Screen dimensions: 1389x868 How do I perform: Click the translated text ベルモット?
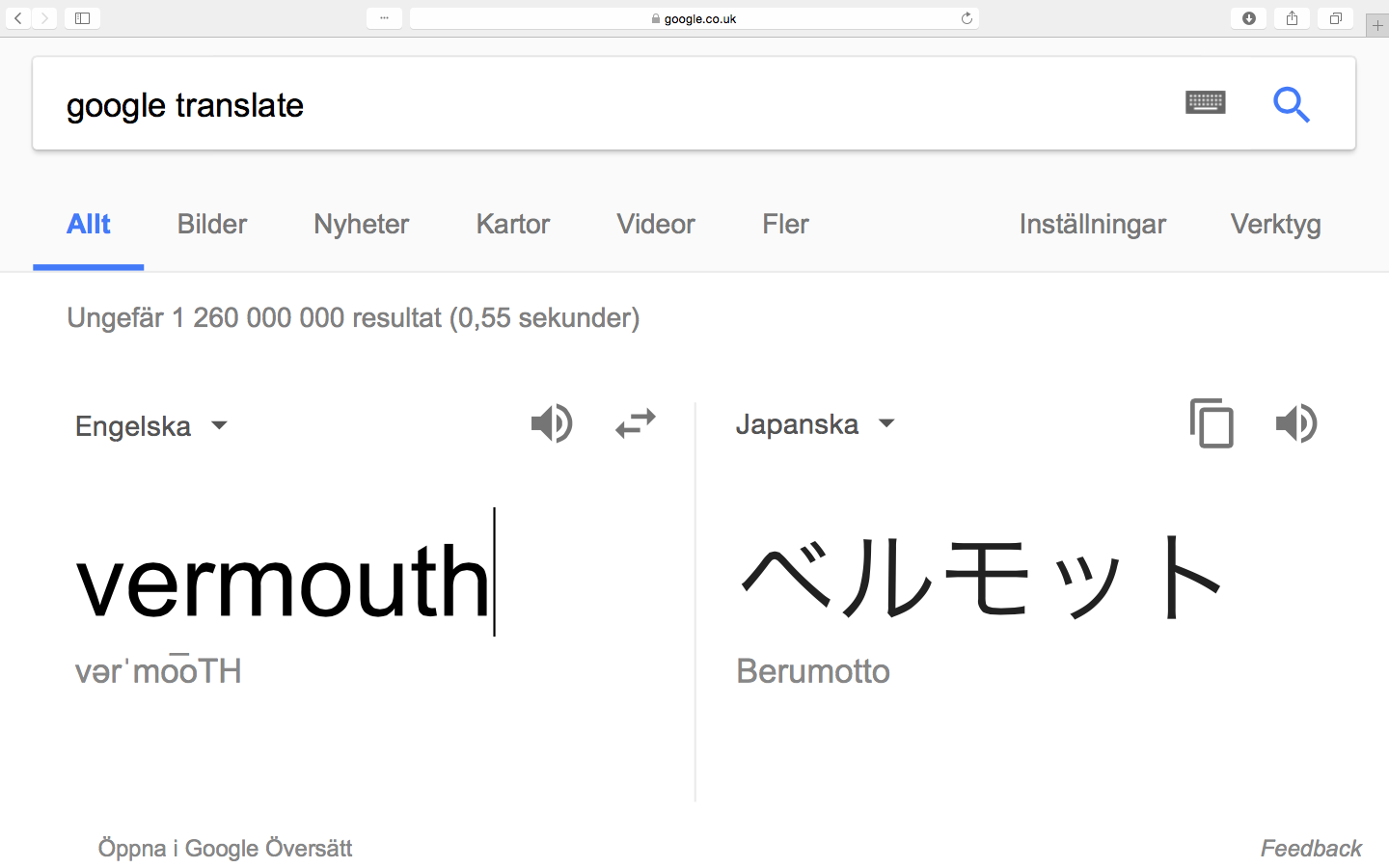pyautogui.click(x=982, y=577)
